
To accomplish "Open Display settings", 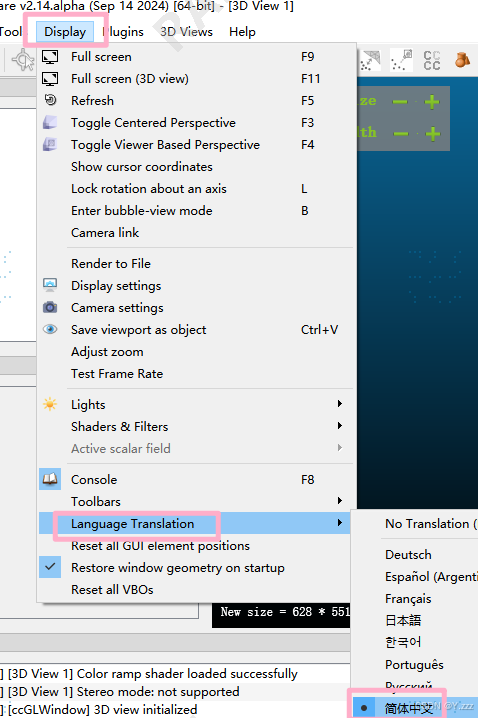I will (196, 286).
